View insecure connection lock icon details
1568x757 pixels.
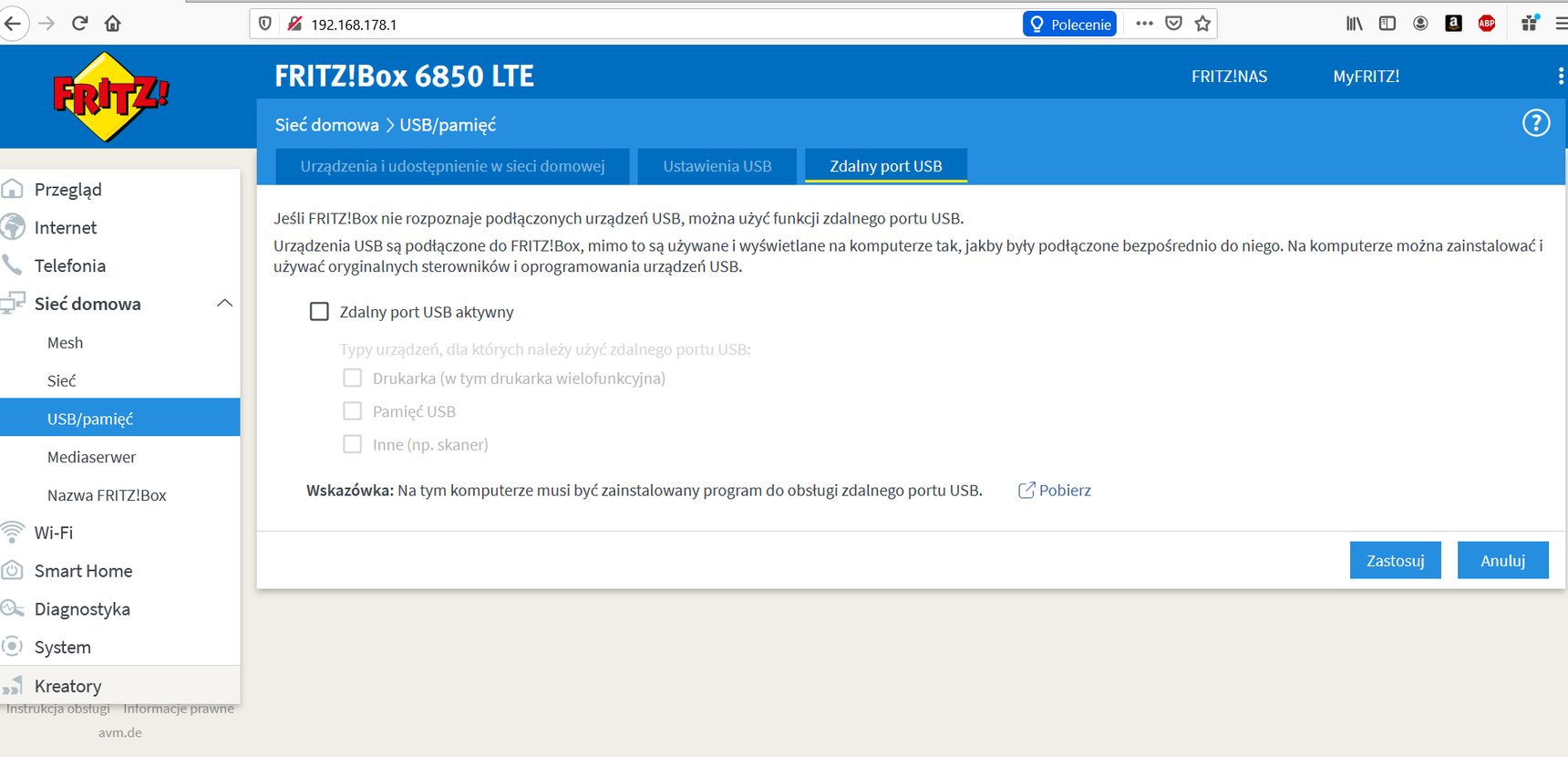click(x=294, y=24)
